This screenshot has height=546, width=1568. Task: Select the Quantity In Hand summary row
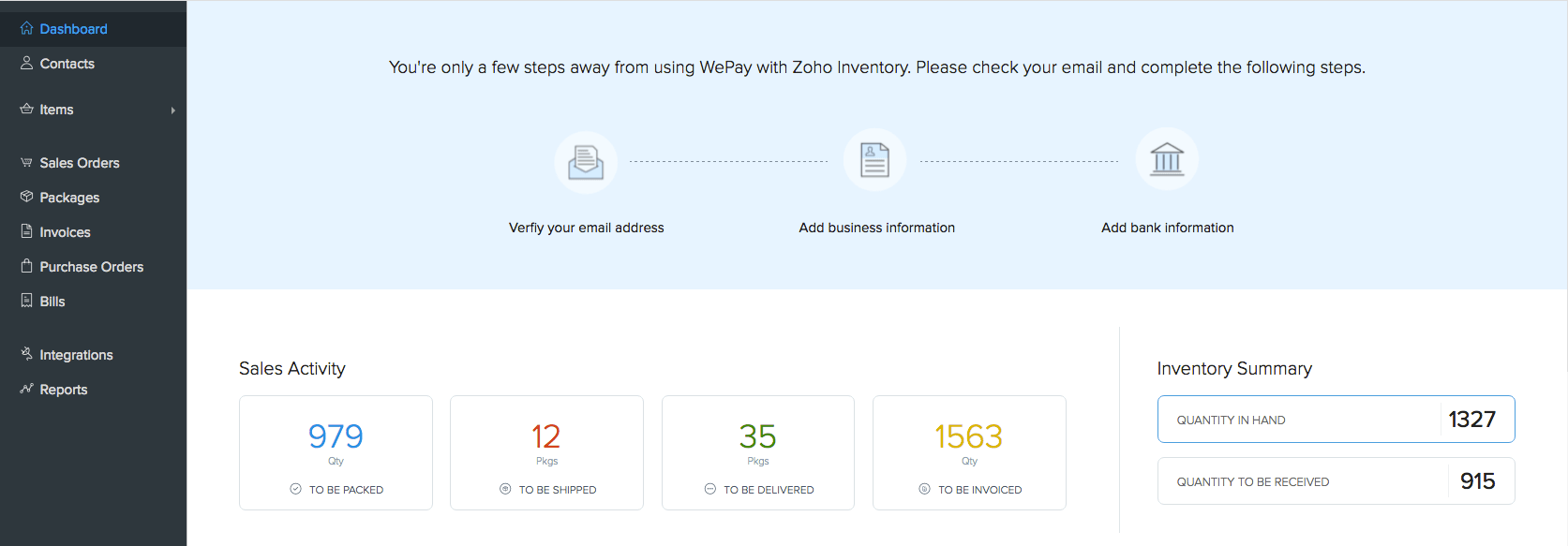pos(1336,420)
